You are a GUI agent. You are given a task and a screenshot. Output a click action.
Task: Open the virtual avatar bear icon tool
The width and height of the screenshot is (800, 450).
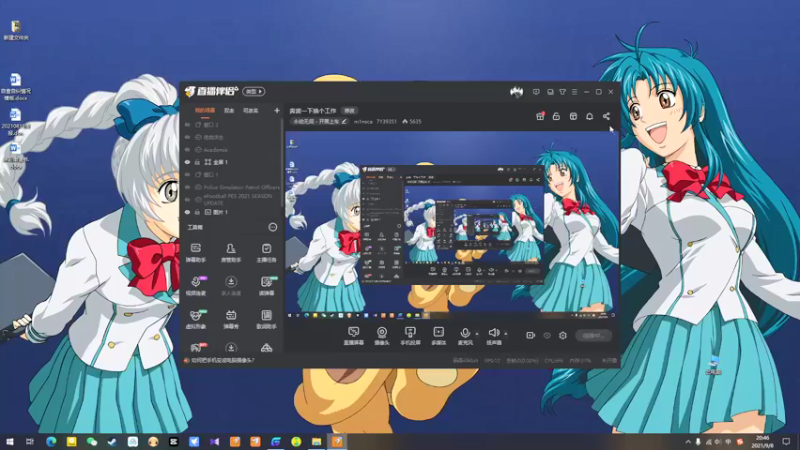pos(196,319)
